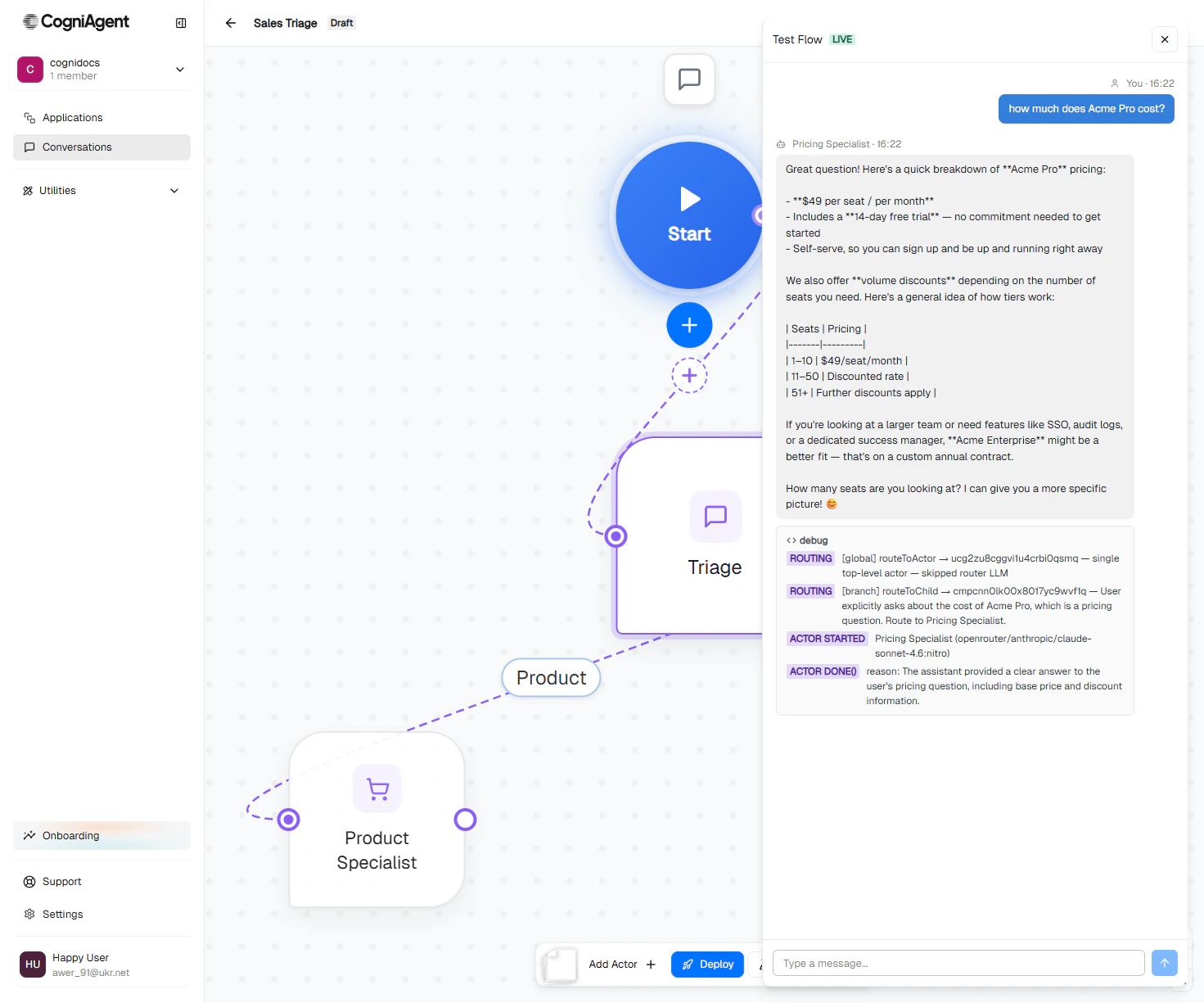Click the Sales Triage flow title
The width and height of the screenshot is (1204, 1003).
286,23
